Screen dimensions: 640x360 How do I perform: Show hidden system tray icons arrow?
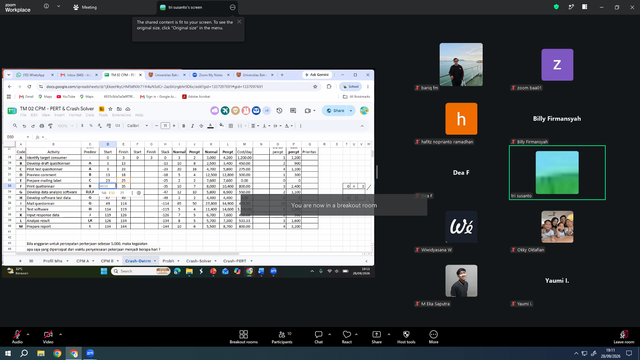[x=576, y=353]
